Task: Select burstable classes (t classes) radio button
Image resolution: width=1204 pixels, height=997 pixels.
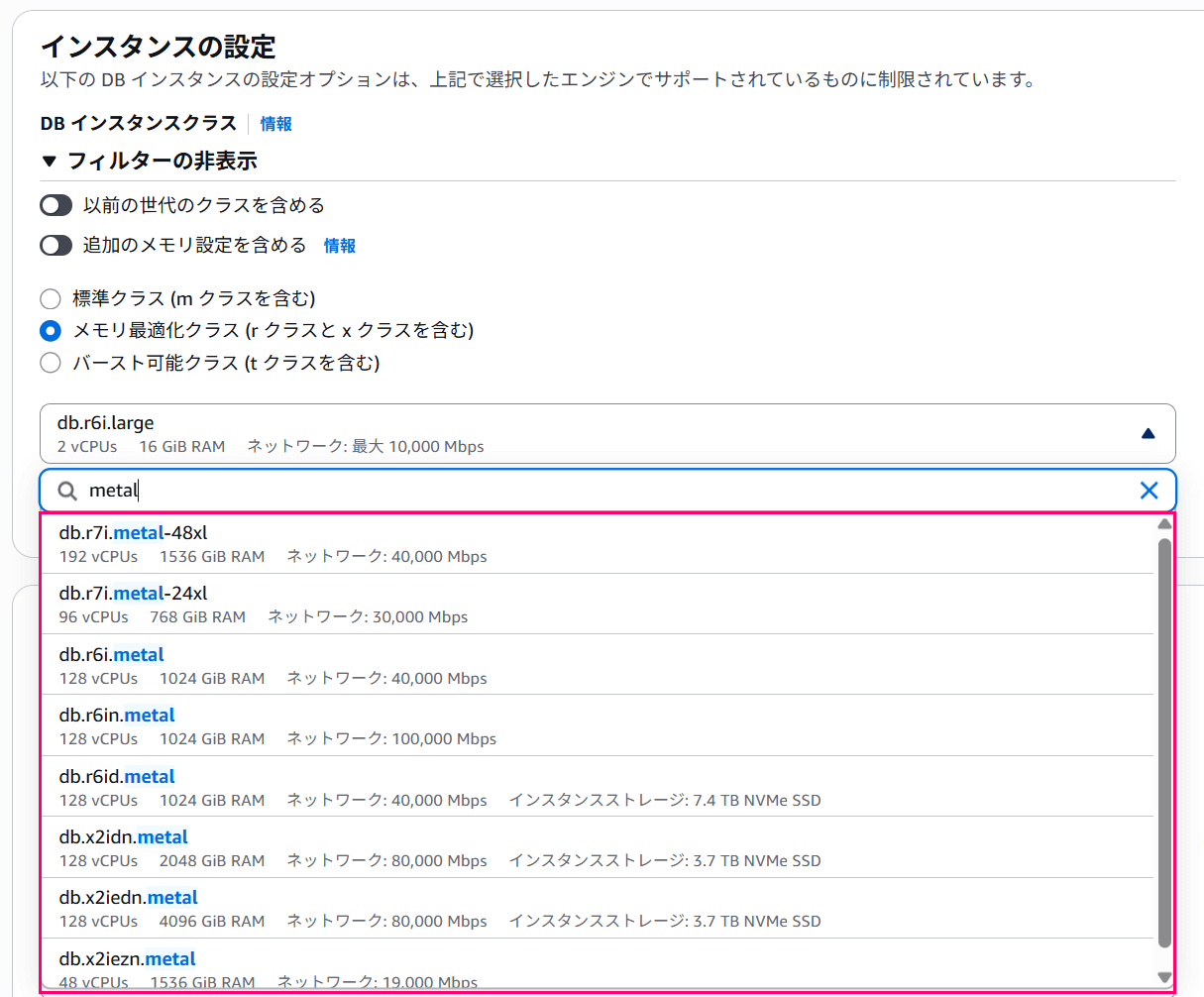Action: [51, 363]
